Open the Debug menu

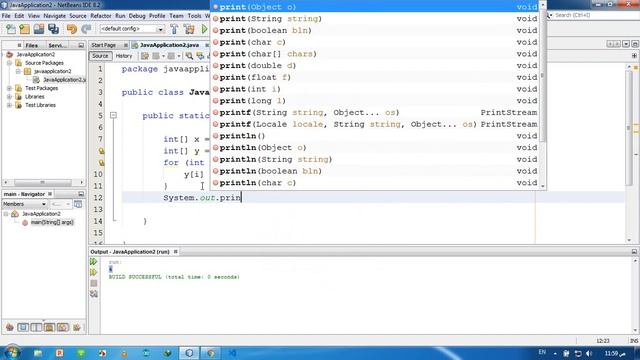click(137, 16)
